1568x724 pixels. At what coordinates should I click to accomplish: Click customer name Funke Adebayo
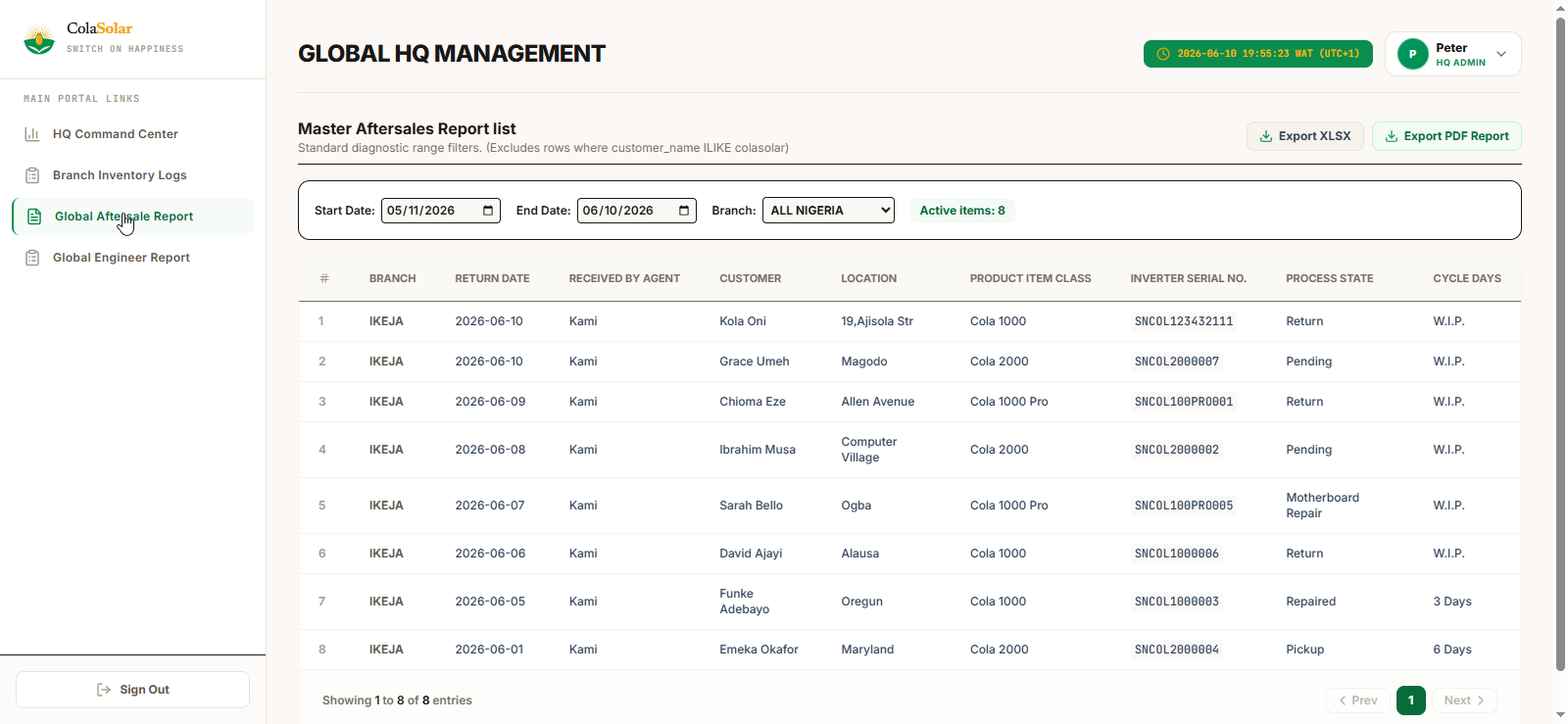click(745, 602)
